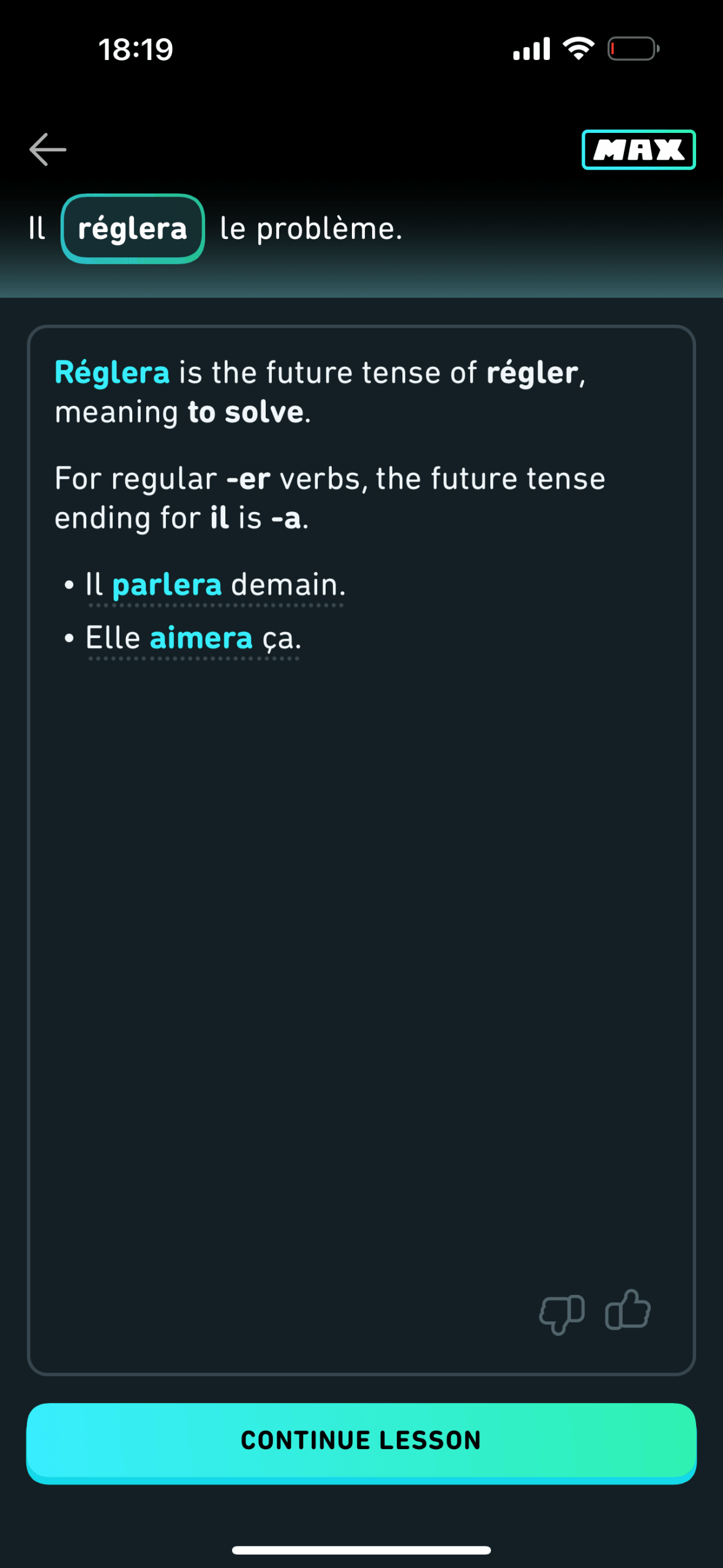This screenshot has width=723, height=1568.
Task: Tap the back arrow icon
Action: click(x=47, y=149)
